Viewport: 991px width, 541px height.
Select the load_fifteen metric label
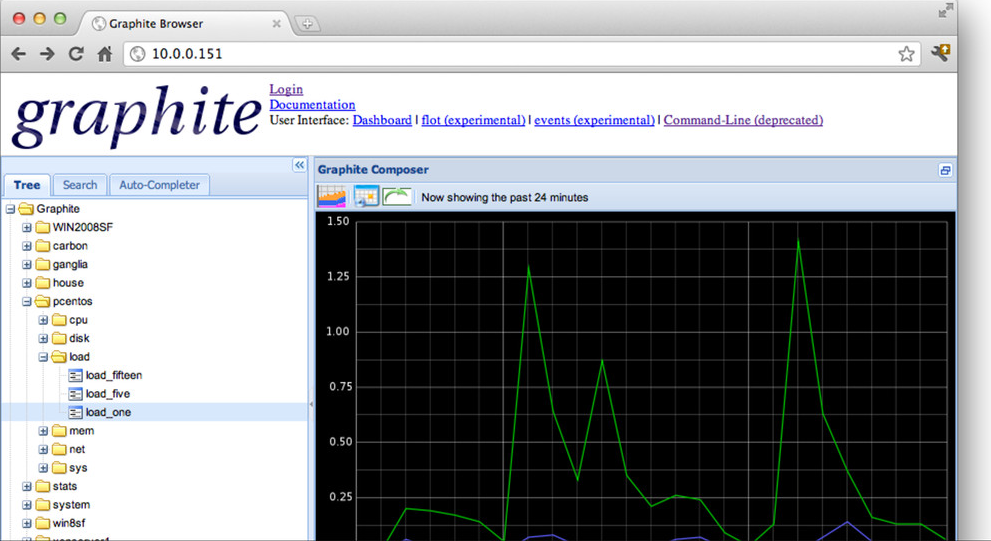click(114, 375)
